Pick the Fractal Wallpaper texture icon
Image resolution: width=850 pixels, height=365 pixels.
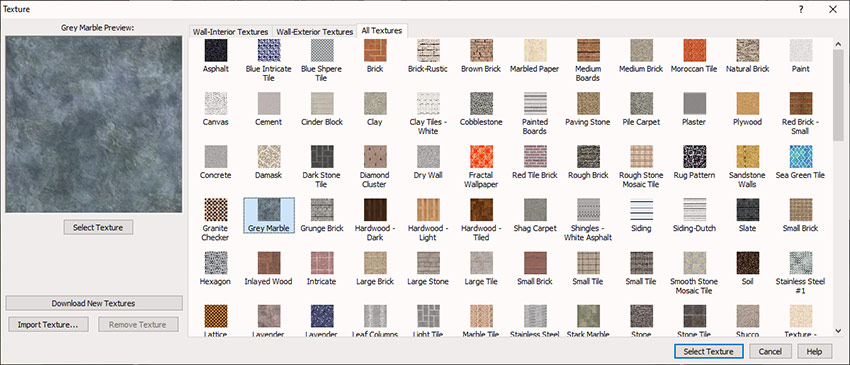point(481,157)
